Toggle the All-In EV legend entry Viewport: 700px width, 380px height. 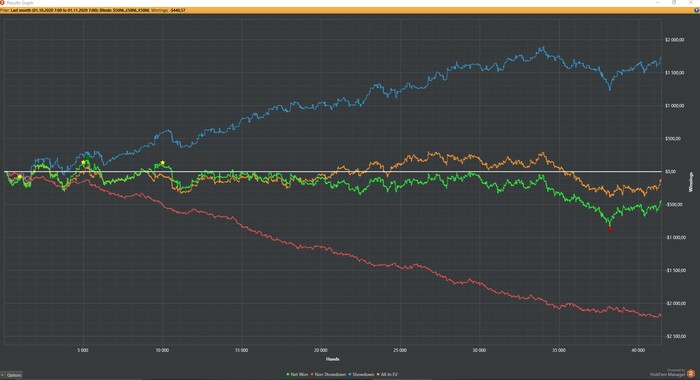(388, 375)
